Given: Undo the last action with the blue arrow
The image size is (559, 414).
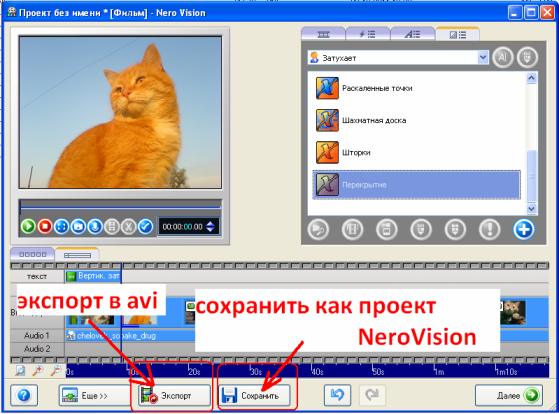Looking at the screenshot, I should pos(337,395).
